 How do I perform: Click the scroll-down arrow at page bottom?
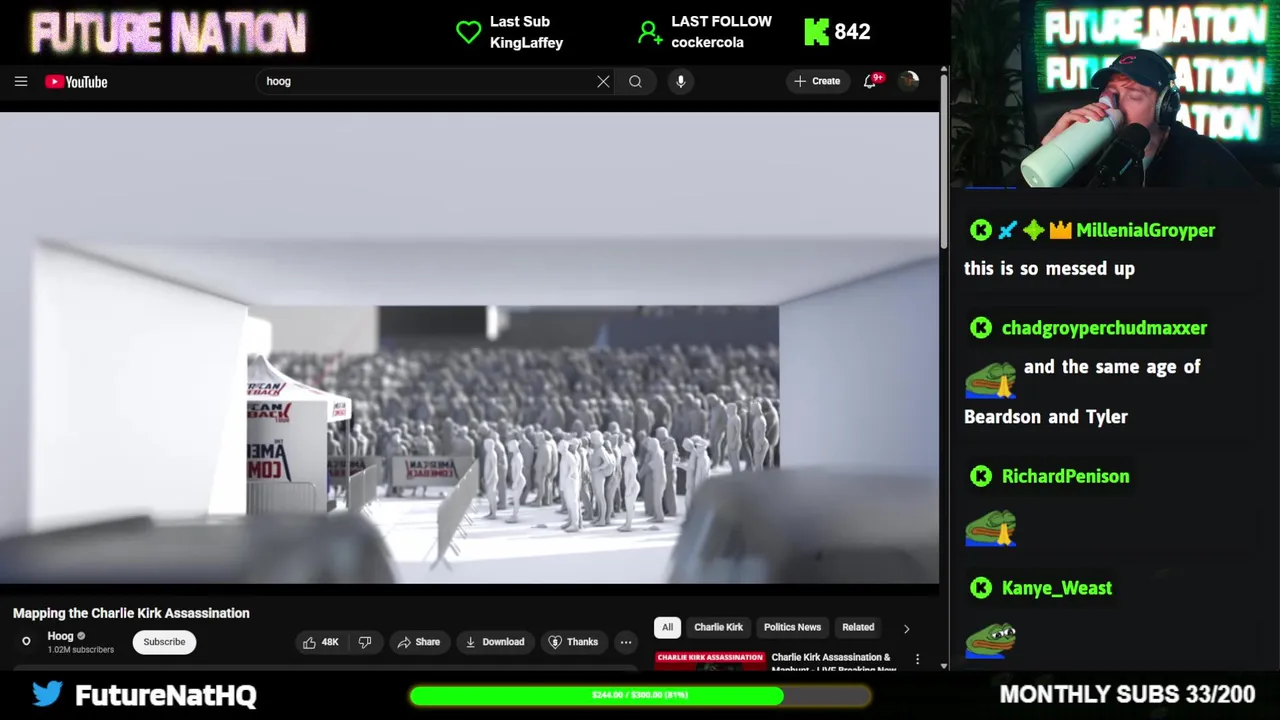pyautogui.click(x=944, y=664)
